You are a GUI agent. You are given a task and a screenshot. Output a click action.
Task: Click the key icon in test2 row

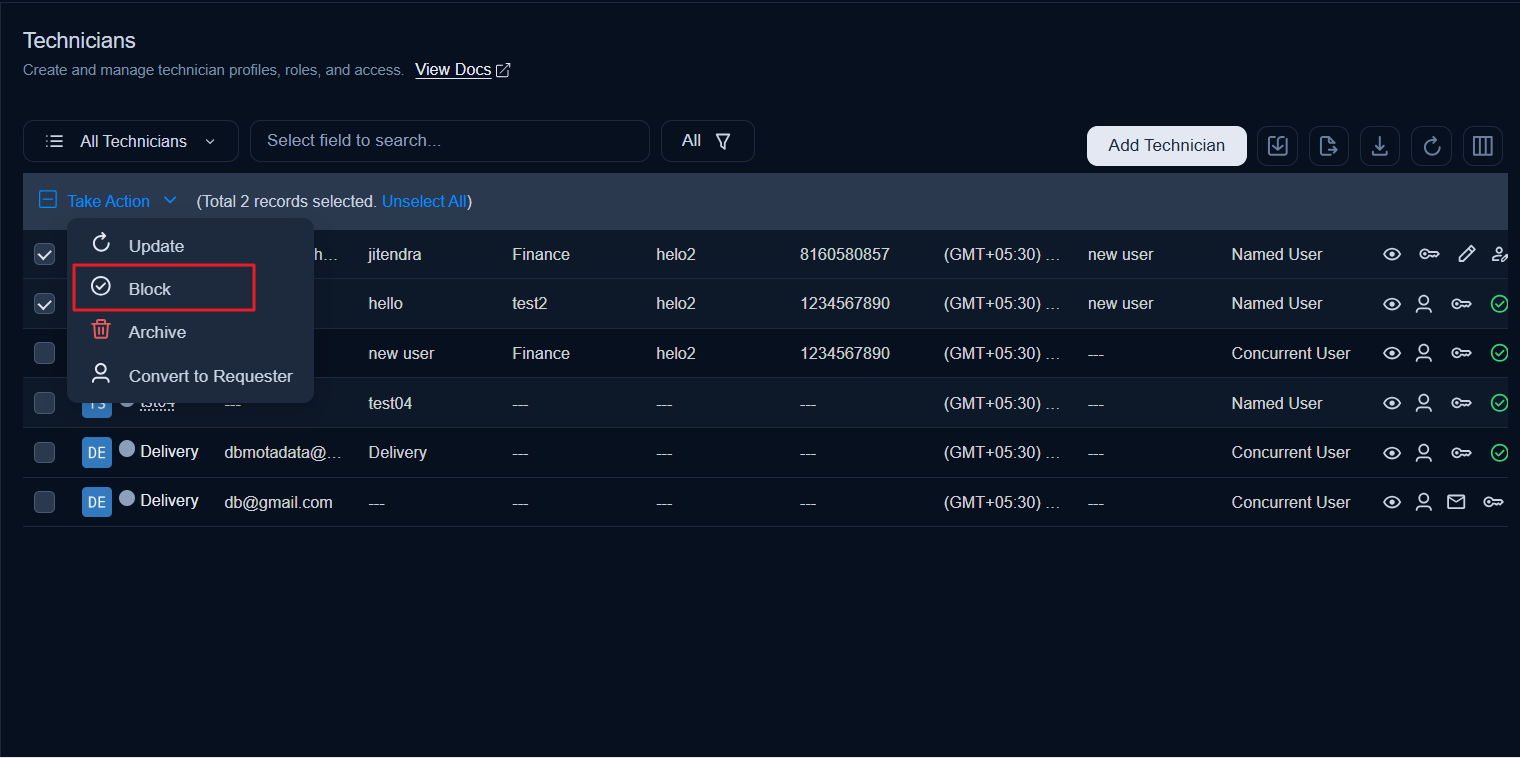pos(1461,304)
